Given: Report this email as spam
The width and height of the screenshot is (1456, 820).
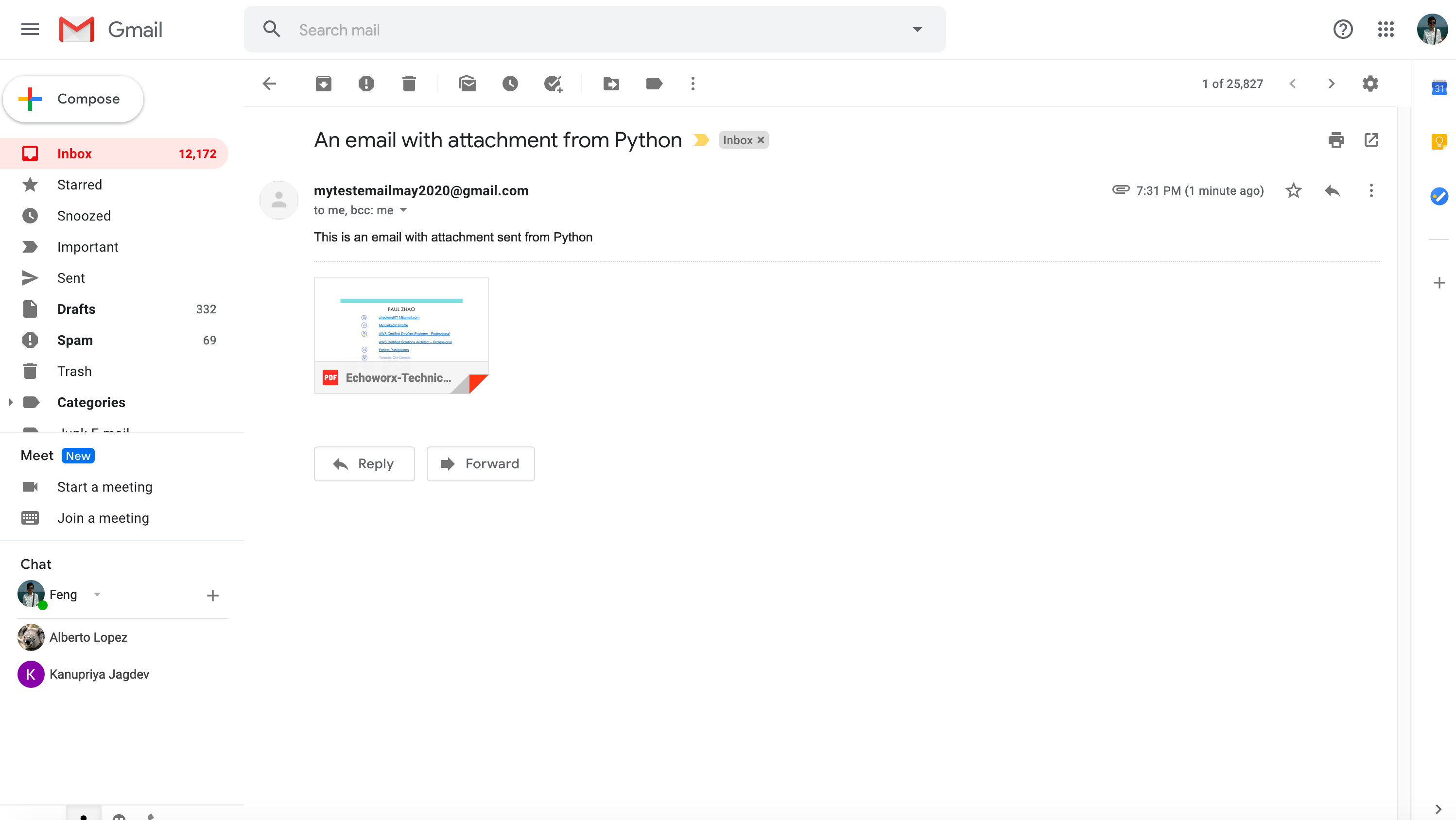Looking at the screenshot, I should click(x=366, y=84).
